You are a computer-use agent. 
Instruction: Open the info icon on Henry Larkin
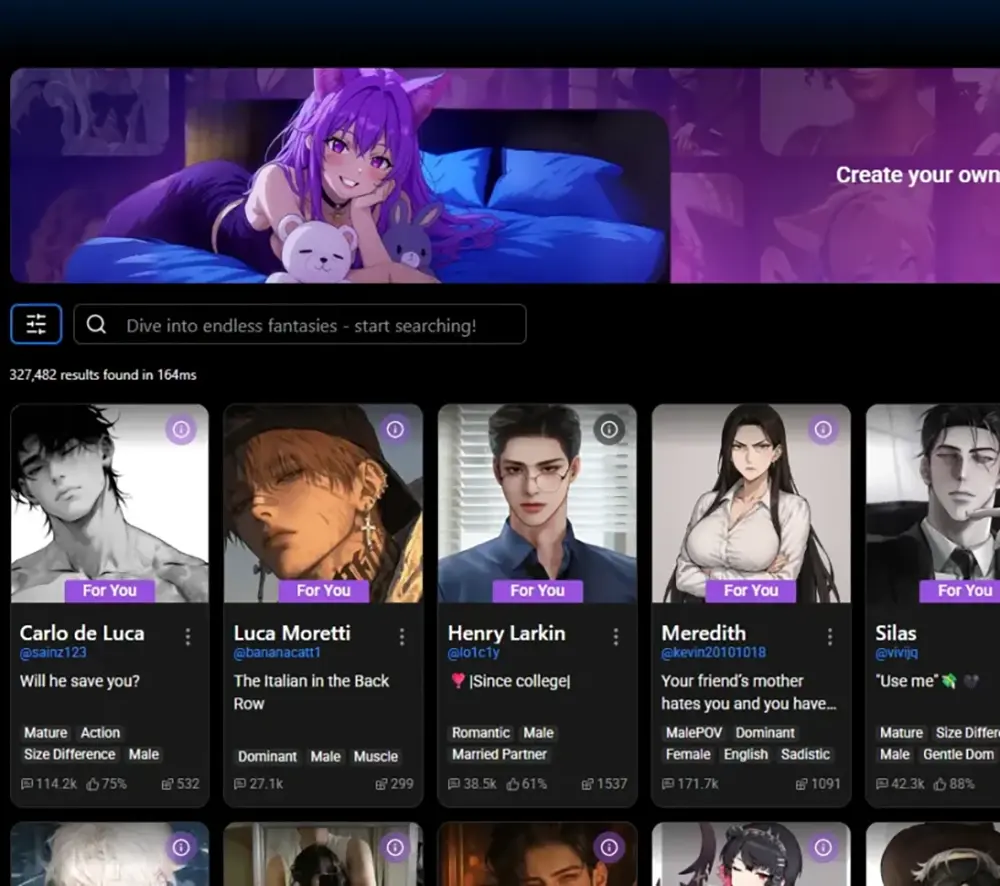tap(609, 429)
